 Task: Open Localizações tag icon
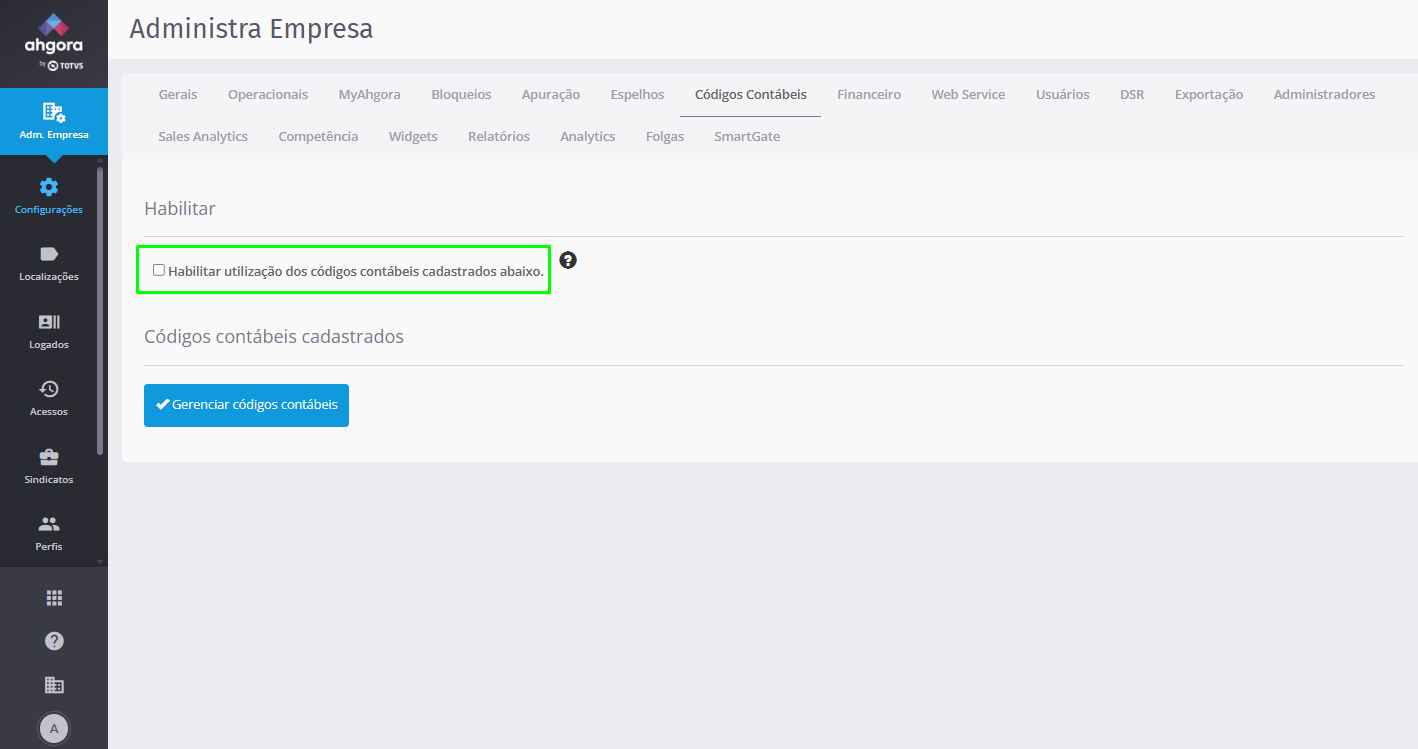point(49,254)
